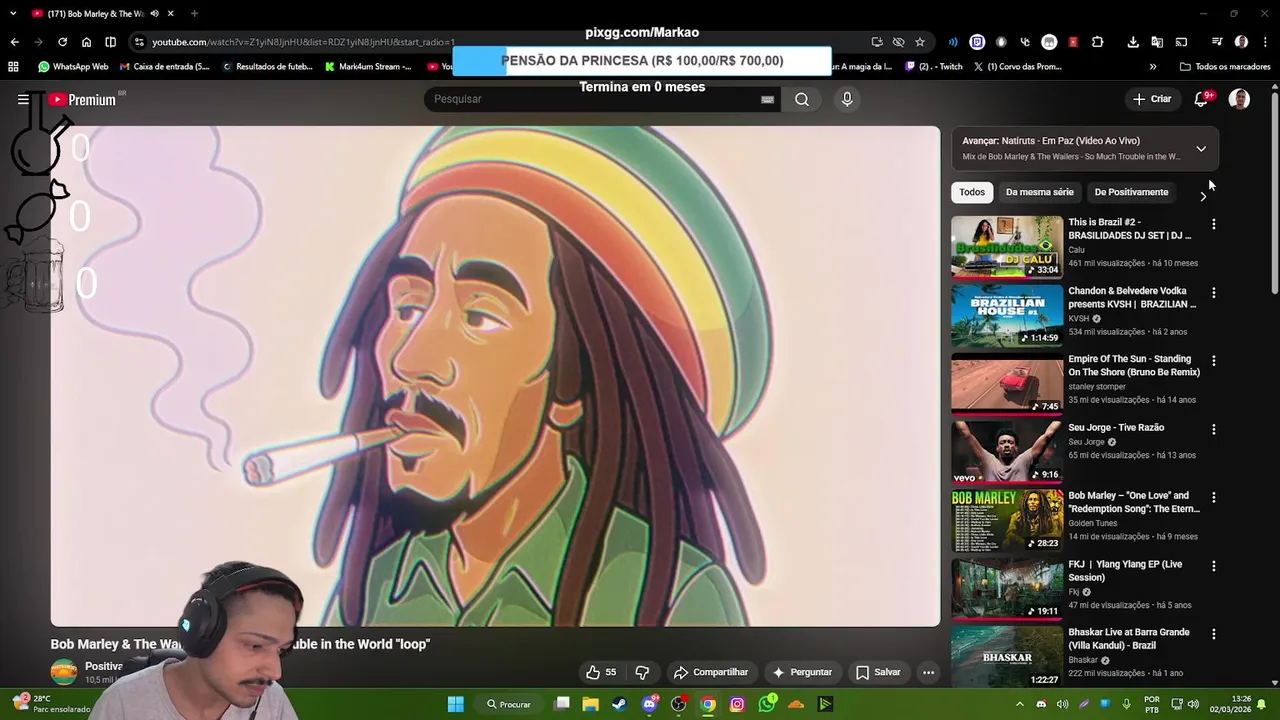Viewport: 1280px width, 720px height.
Task: Open WhatsApp from the taskbar
Action: point(767,704)
